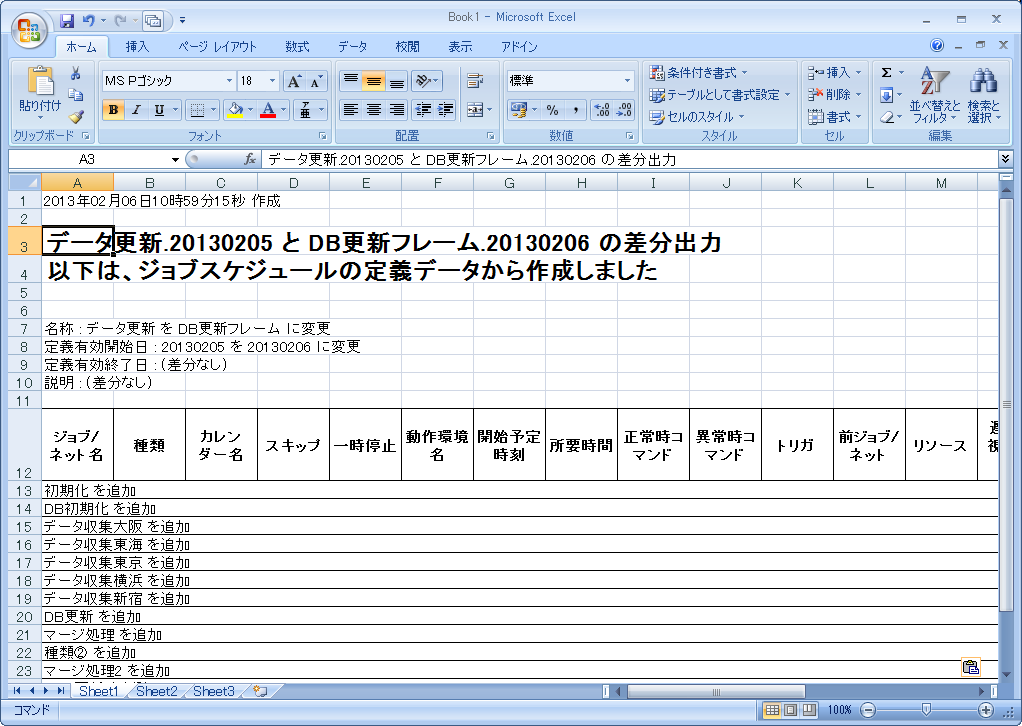The width and height of the screenshot is (1022, 726).
Task: Click the insert function fx button
Action: (250, 160)
